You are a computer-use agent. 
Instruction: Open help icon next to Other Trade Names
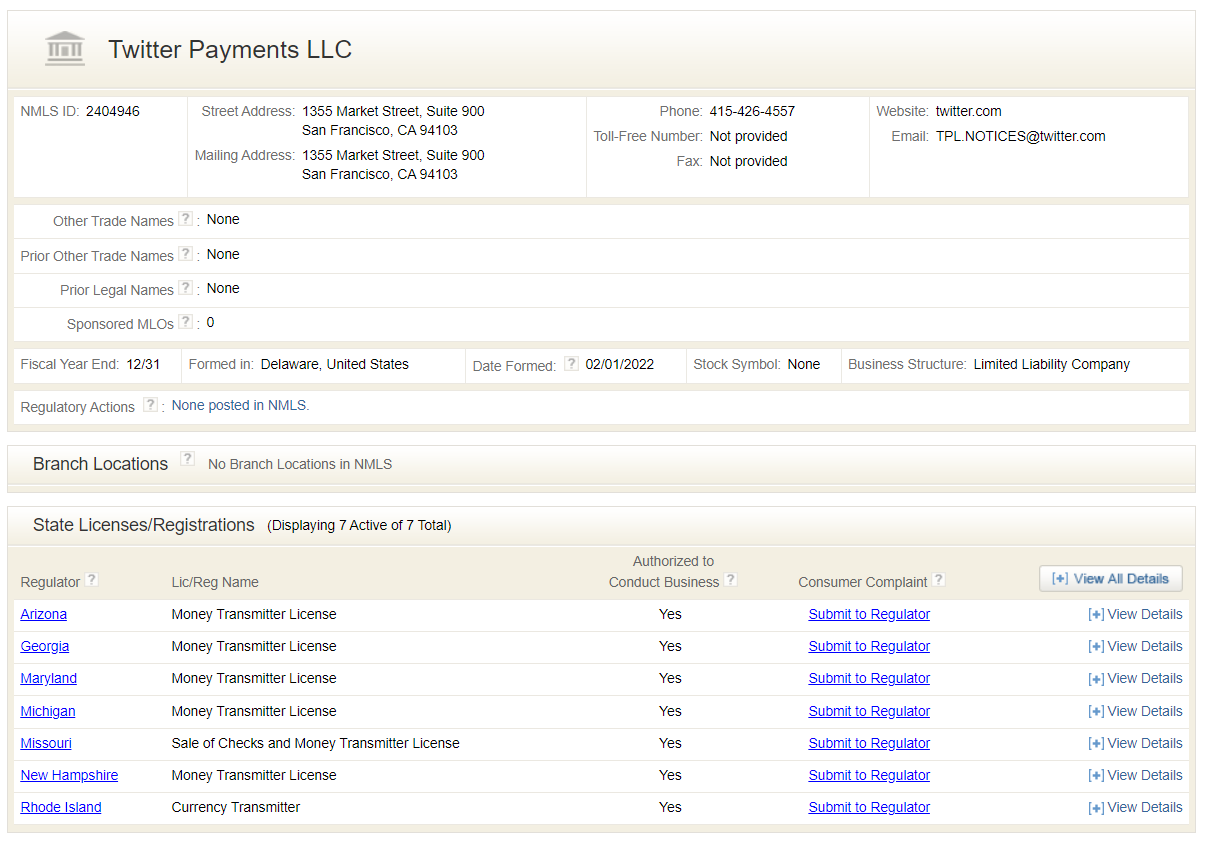[x=185, y=219]
